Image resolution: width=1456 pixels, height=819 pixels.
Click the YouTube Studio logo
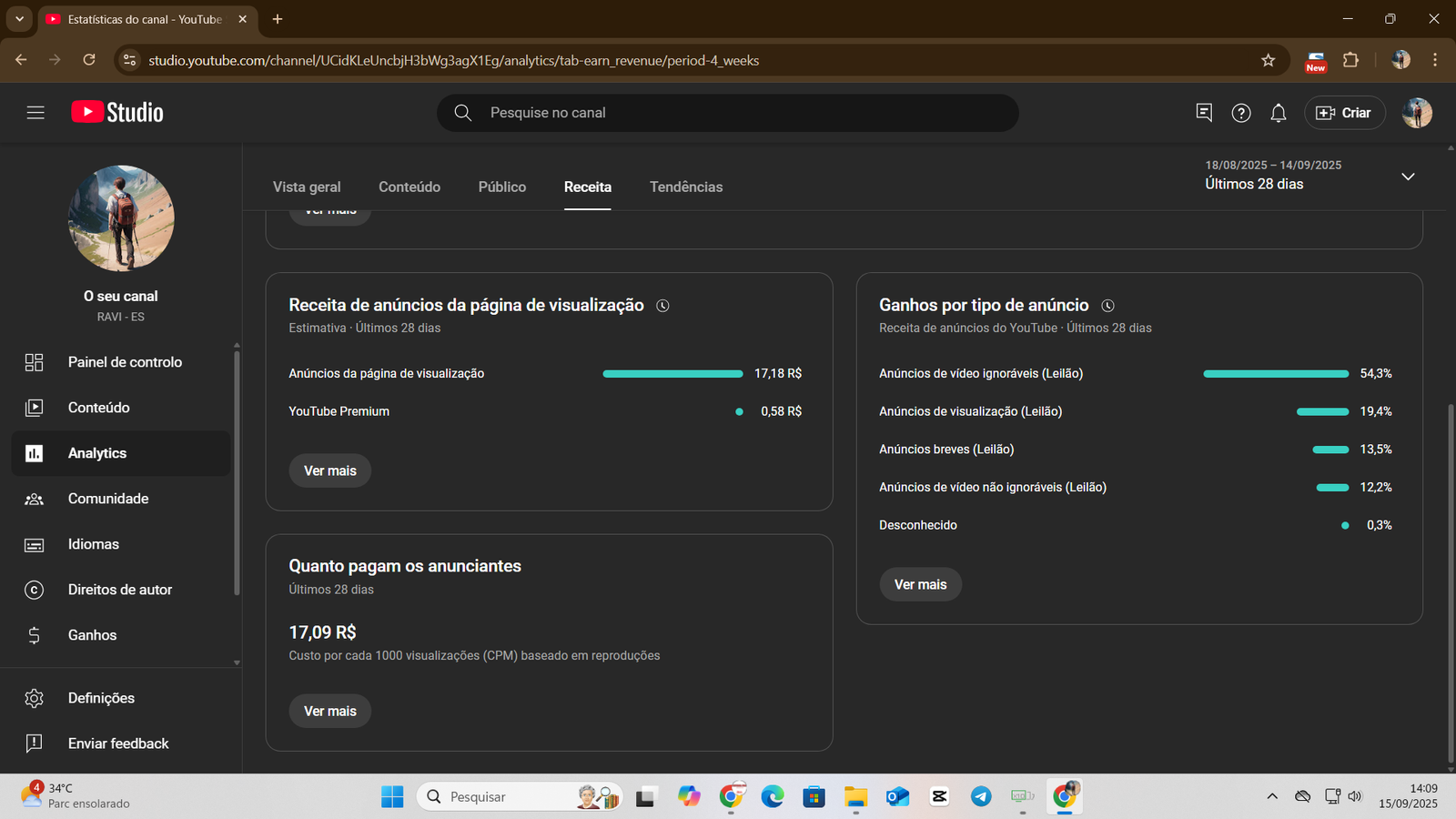tap(117, 112)
